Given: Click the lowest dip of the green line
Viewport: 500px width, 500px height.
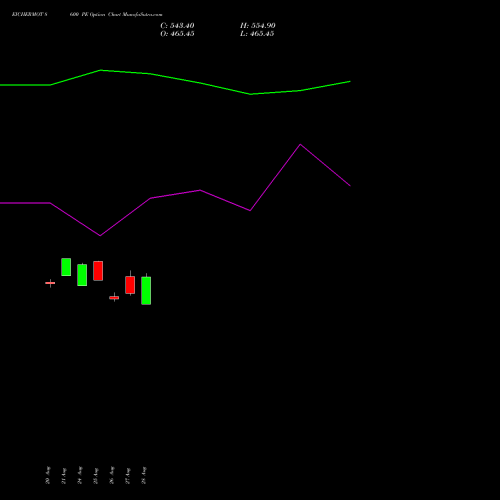Looking at the screenshot, I should 251,94.
